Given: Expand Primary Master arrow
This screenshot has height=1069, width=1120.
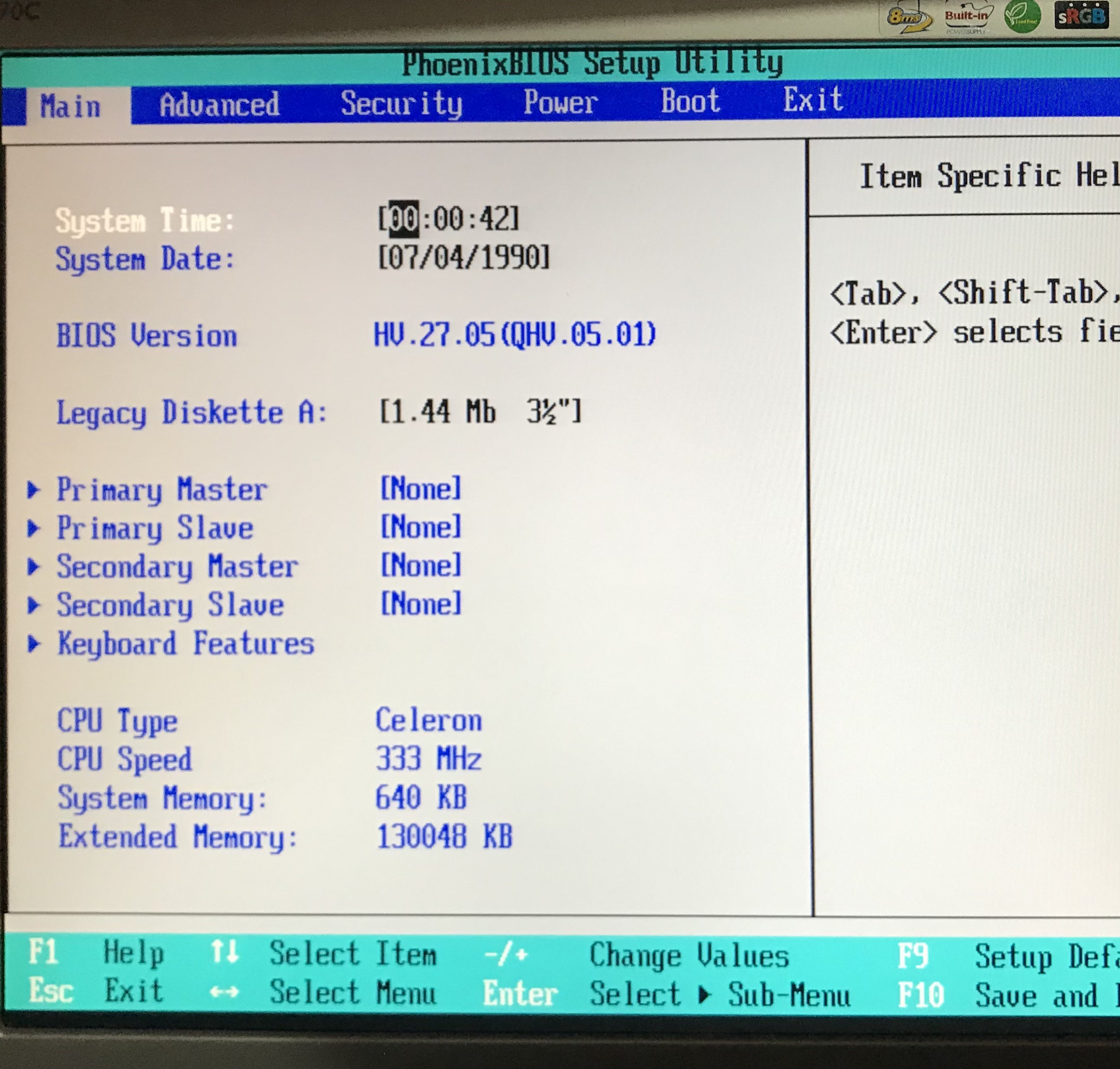Looking at the screenshot, I should coord(34,489).
